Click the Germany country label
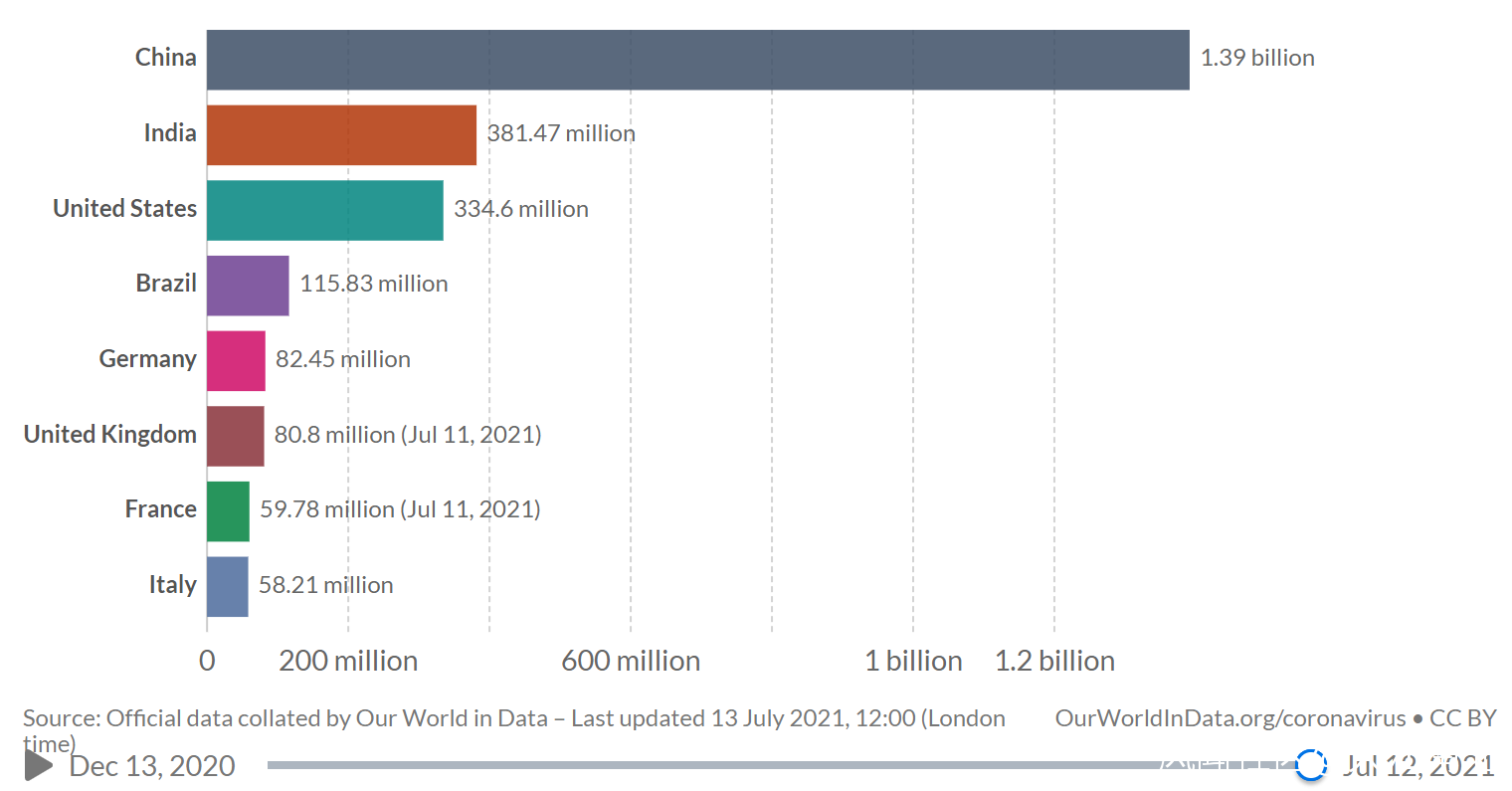The width and height of the screenshot is (1512, 791). (148, 359)
